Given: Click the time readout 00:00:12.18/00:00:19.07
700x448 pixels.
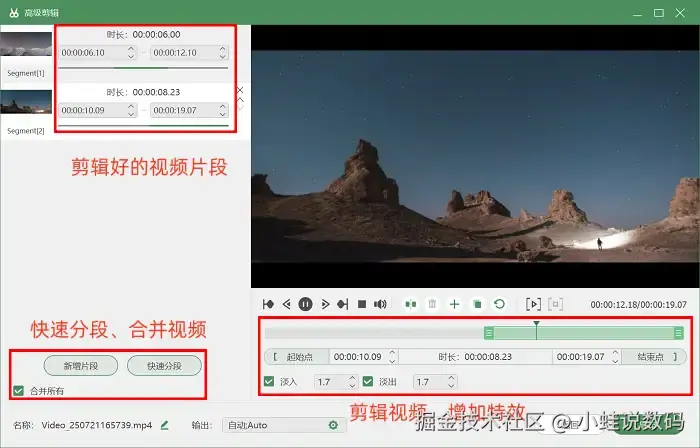Looking at the screenshot, I should point(638,305).
